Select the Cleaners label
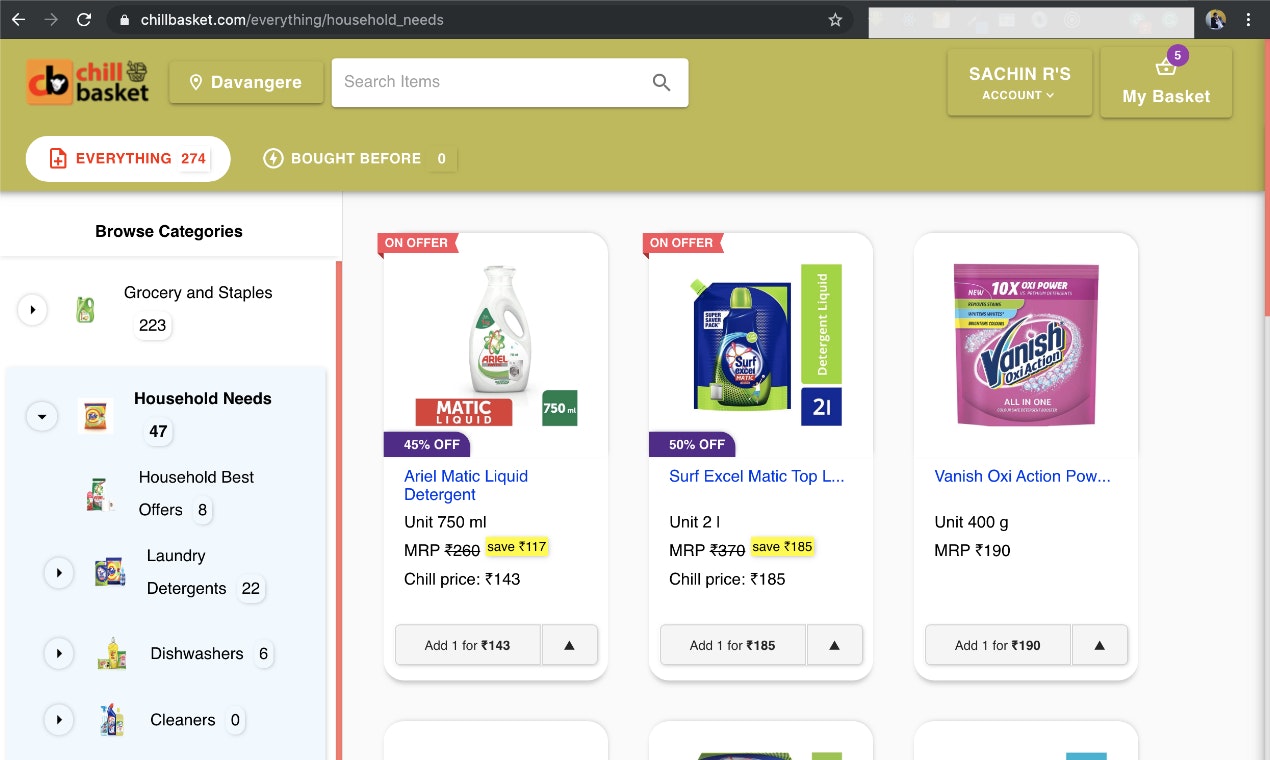 point(182,720)
